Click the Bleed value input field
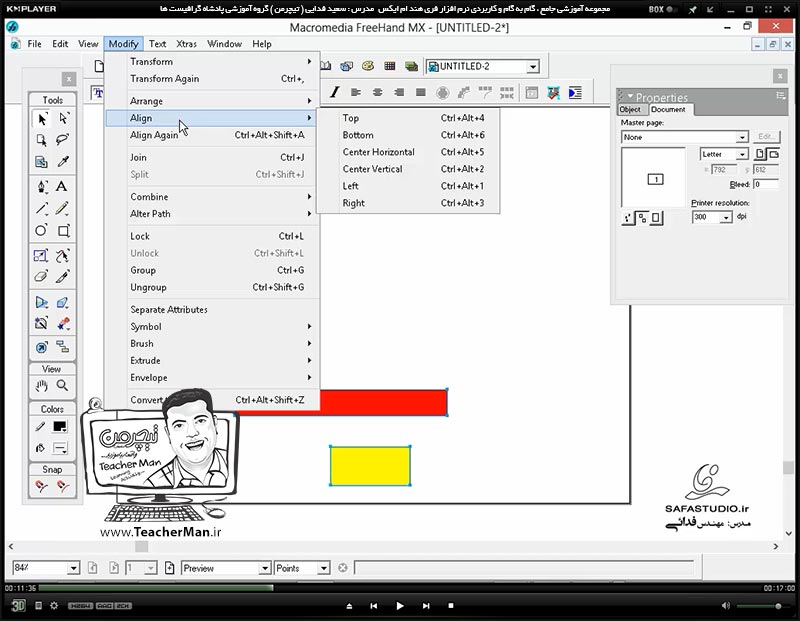 766,184
